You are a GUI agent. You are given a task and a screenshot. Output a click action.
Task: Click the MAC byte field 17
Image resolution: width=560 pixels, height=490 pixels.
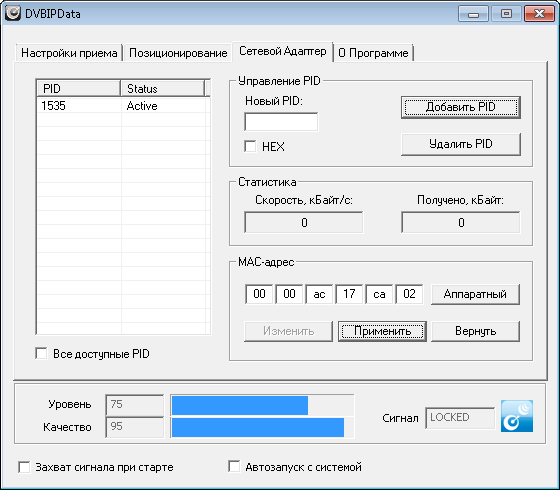coord(349,294)
